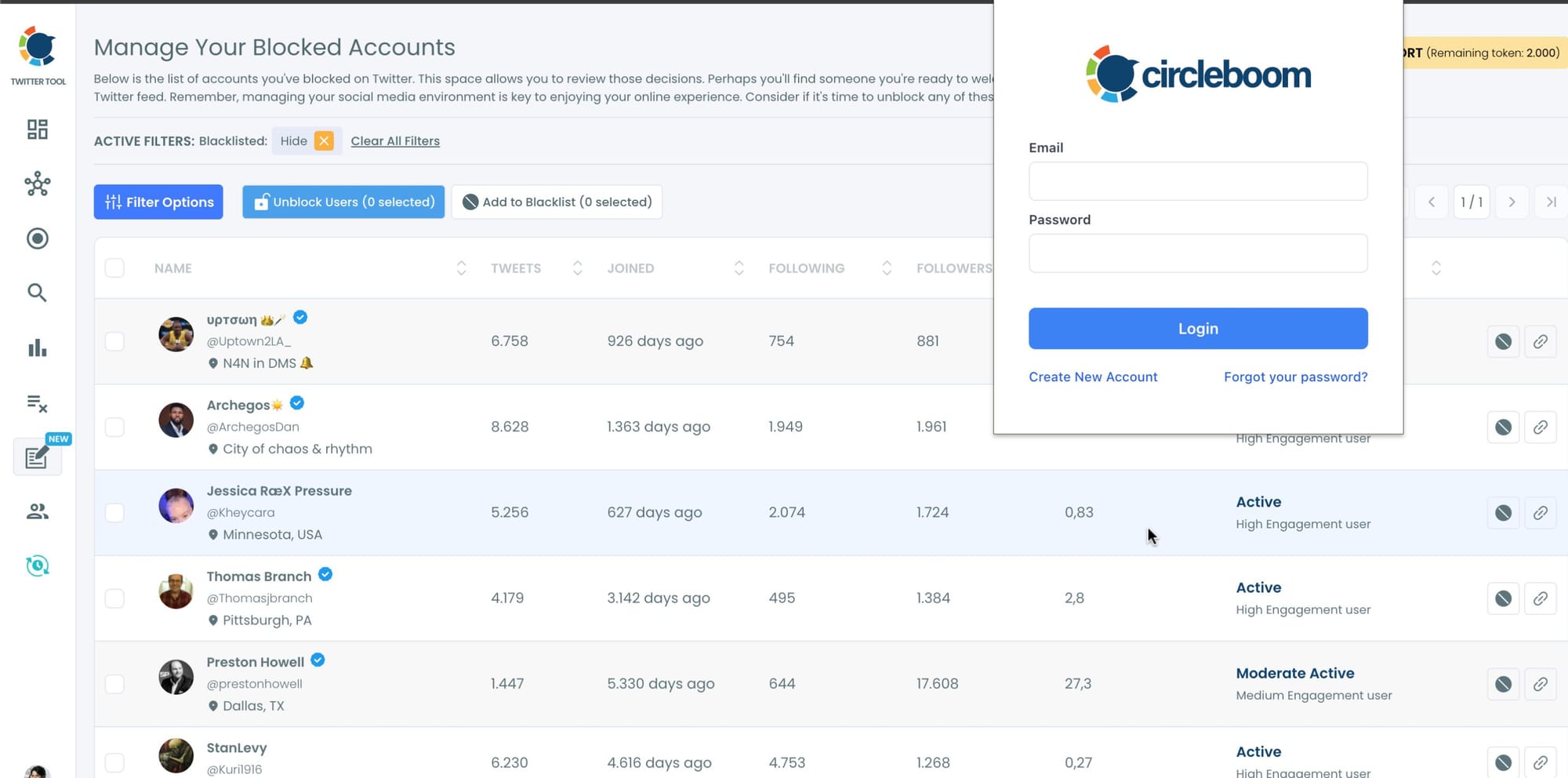Open the profile link icon for Jessica RœX Pressure

click(1541, 513)
